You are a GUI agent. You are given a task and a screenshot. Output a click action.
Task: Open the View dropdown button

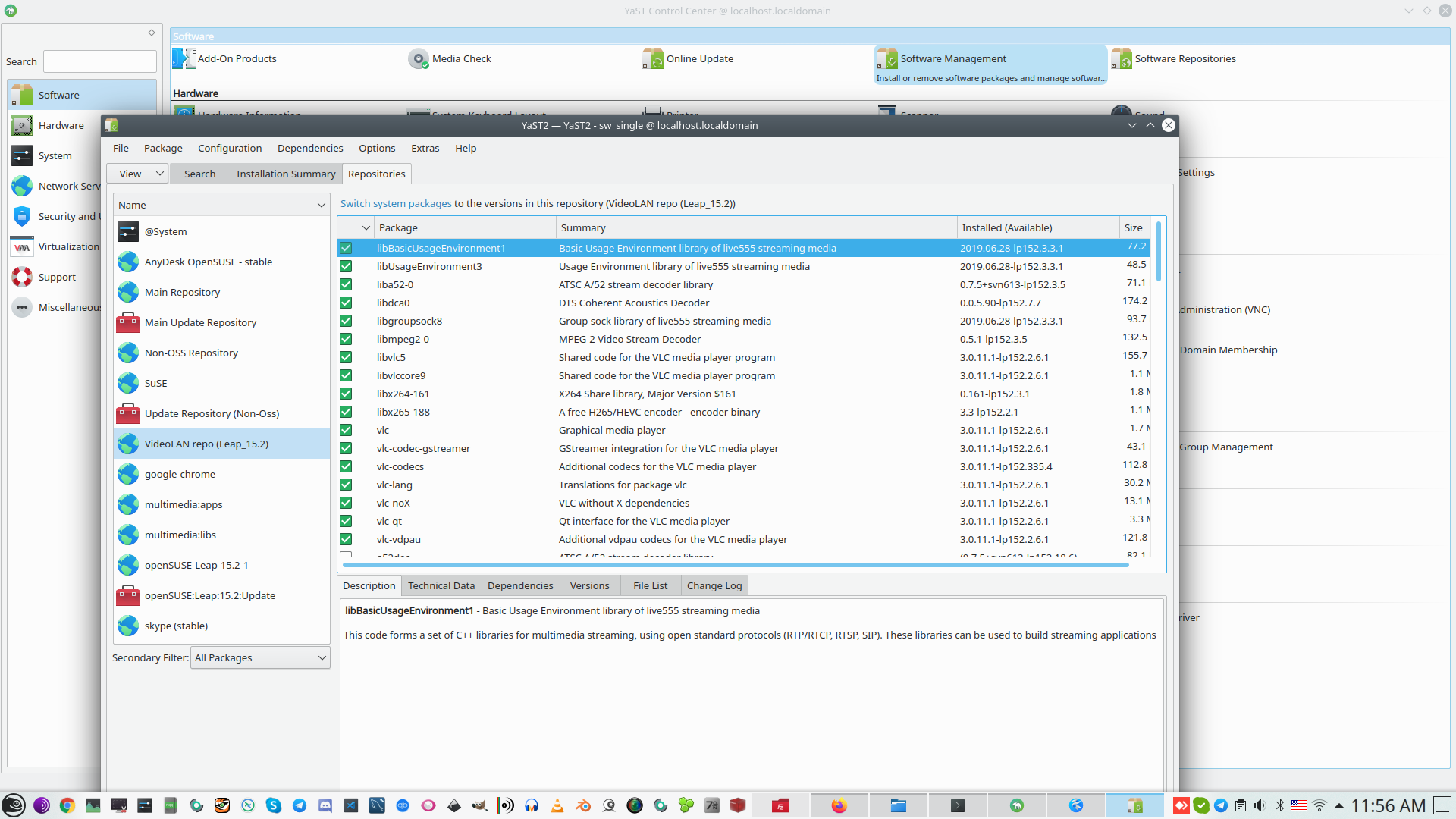pos(137,174)
